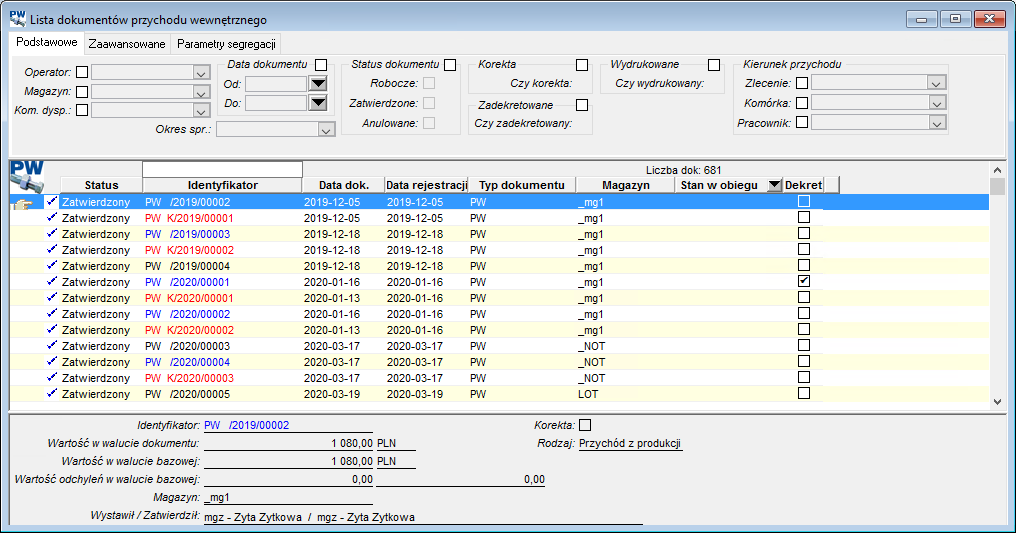The image size is (1016, 535).
Task: Enable the Operator filter checkbox
Action: (82, 72)
